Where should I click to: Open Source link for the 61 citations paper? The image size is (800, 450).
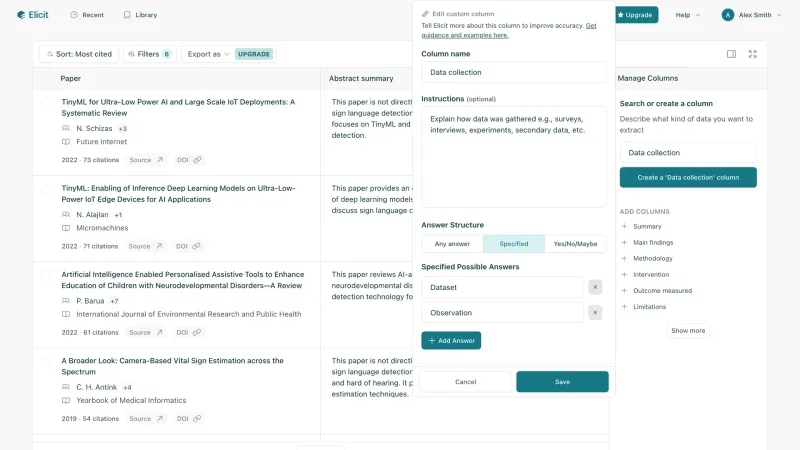click(146, 332)
